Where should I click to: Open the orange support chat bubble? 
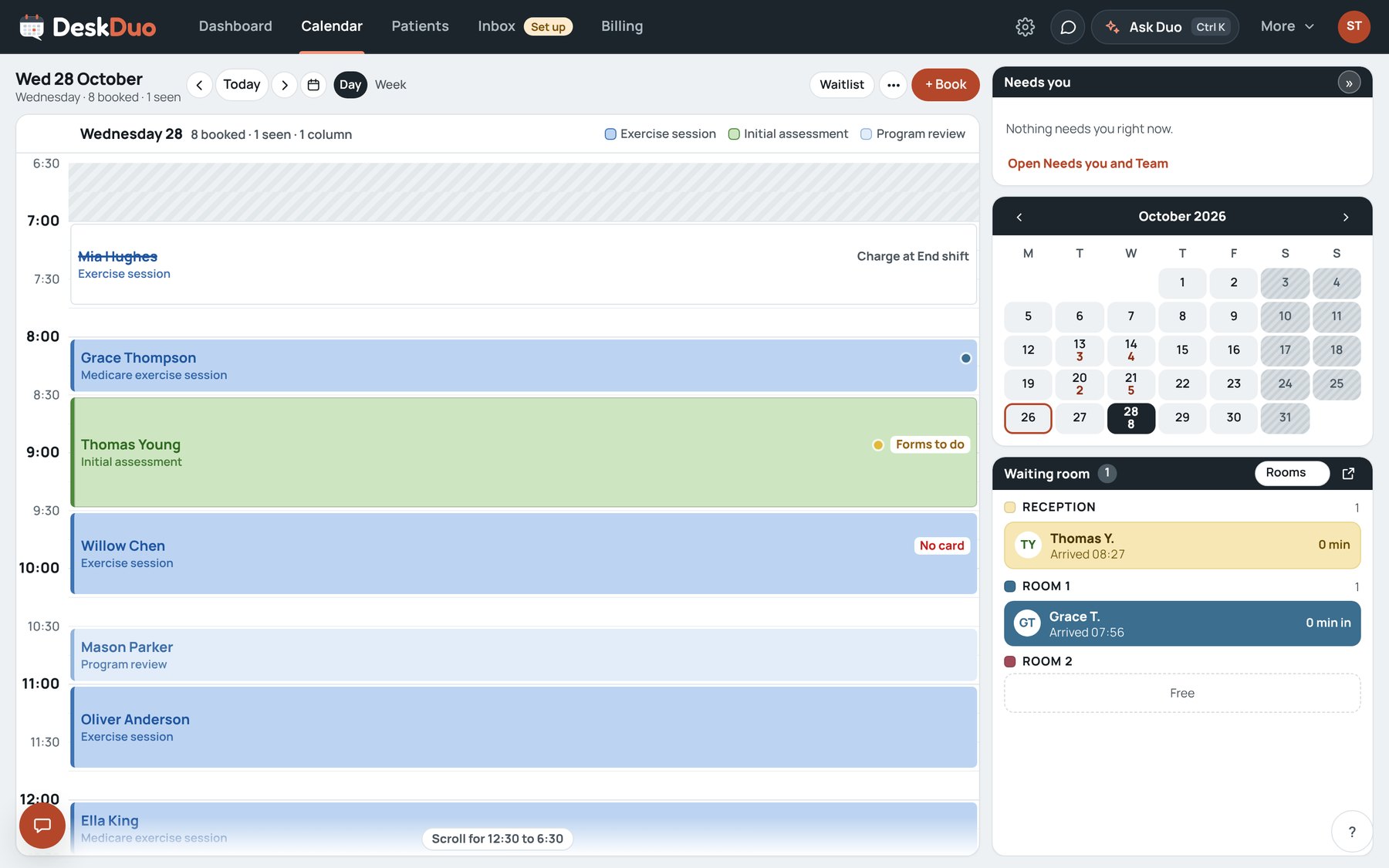42,826
